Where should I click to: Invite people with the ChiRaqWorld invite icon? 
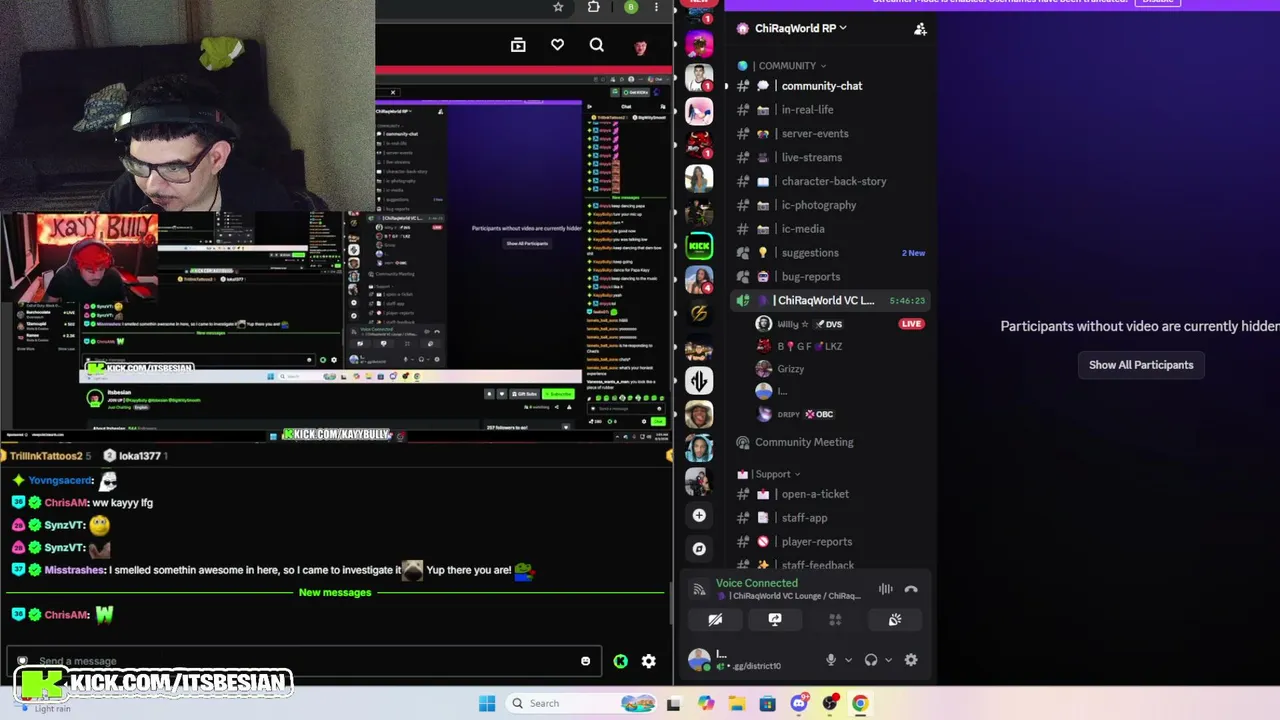920,29
